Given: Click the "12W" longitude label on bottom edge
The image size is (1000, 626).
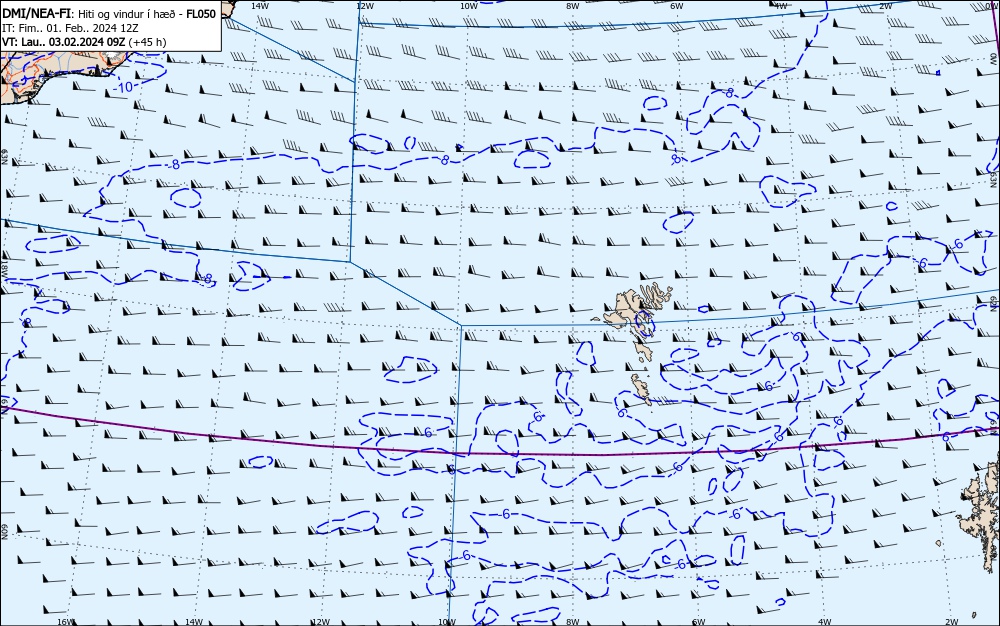Looking at the screenshot, I should click(x=321, y=622).
